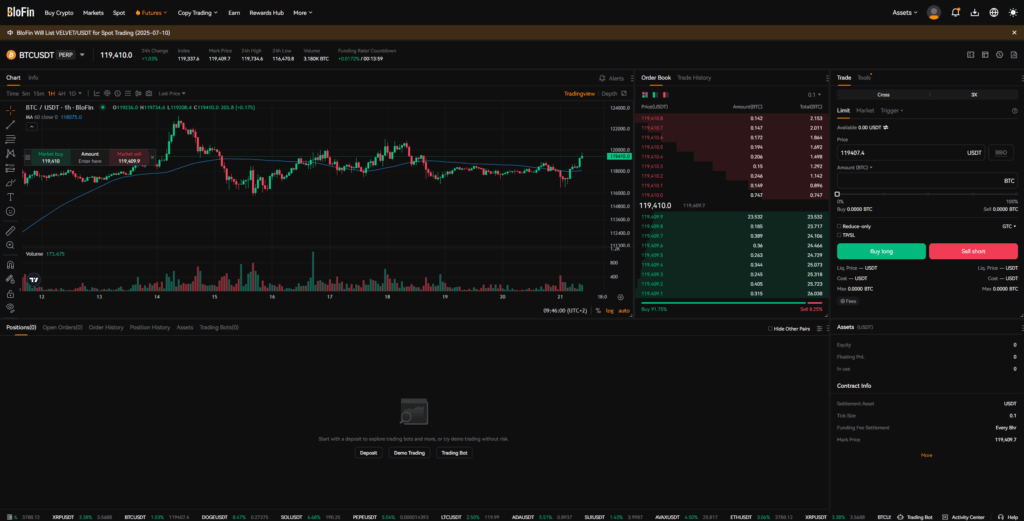The image size is (1024, 521).
Task: Select the patterns drawing tool
Action: coord(10,153)
